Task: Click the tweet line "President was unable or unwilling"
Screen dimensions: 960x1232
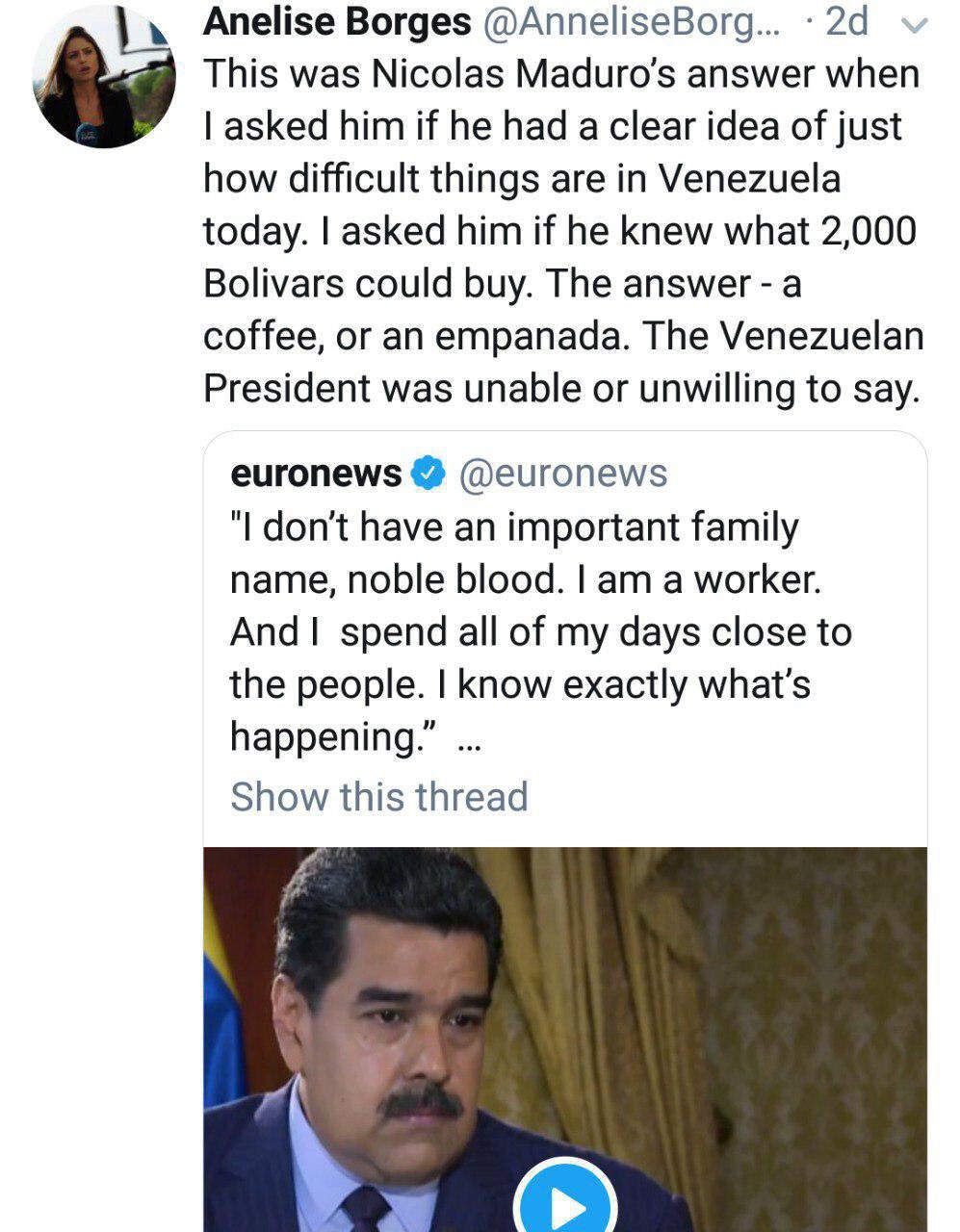Action: [560, 388]
